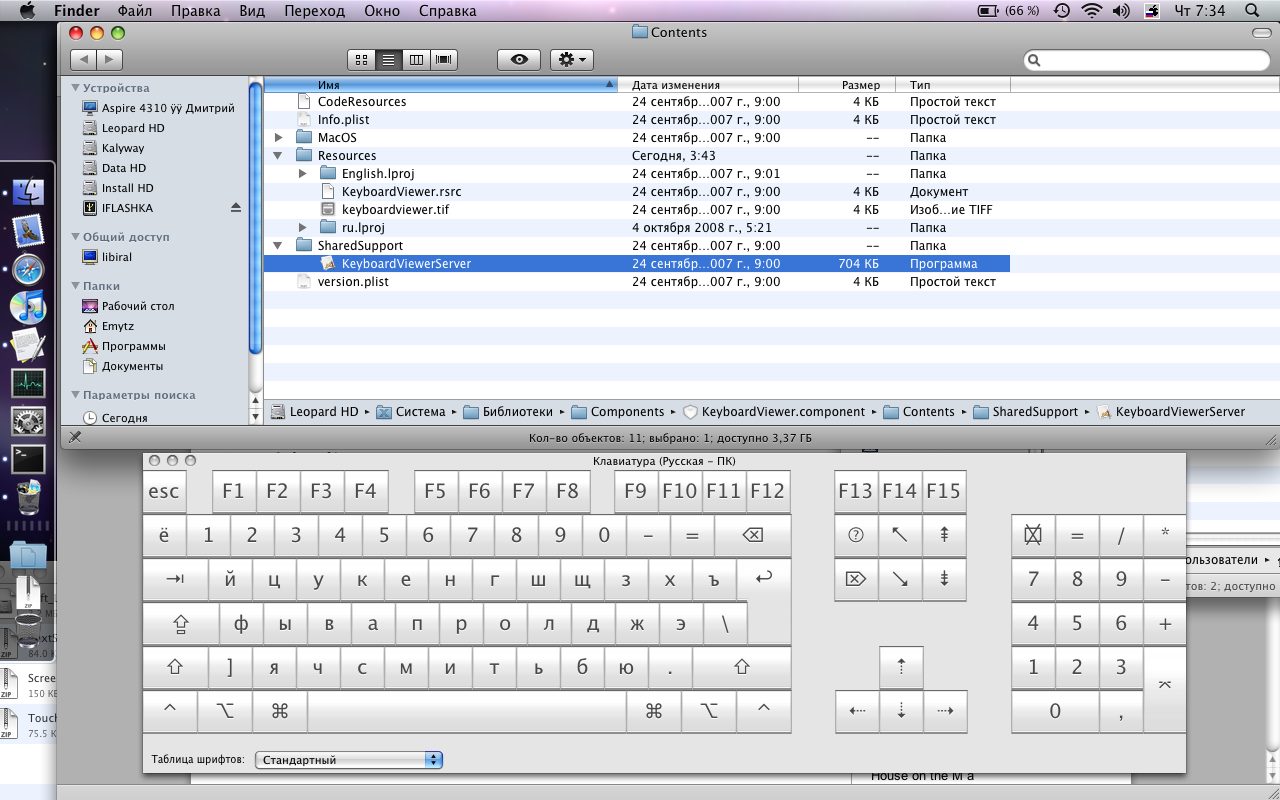Click the volume menu bar icon
The width and height of the screenshot is (1280, 800).
click(x=1121, y=11)
